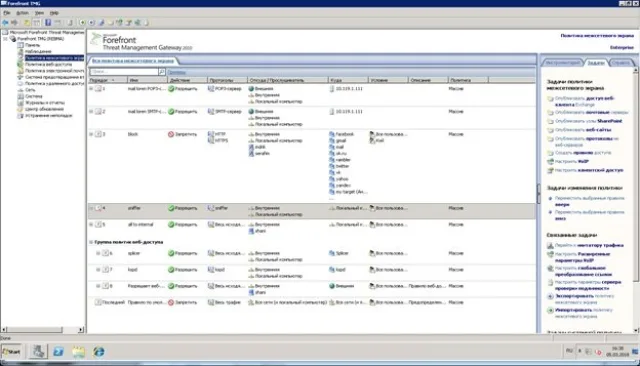Image resolution: width=640 pixels, height=366 pixels.
Task: Click the Windows Explorer folder icon in the taskbar
Action: point(78,351)
